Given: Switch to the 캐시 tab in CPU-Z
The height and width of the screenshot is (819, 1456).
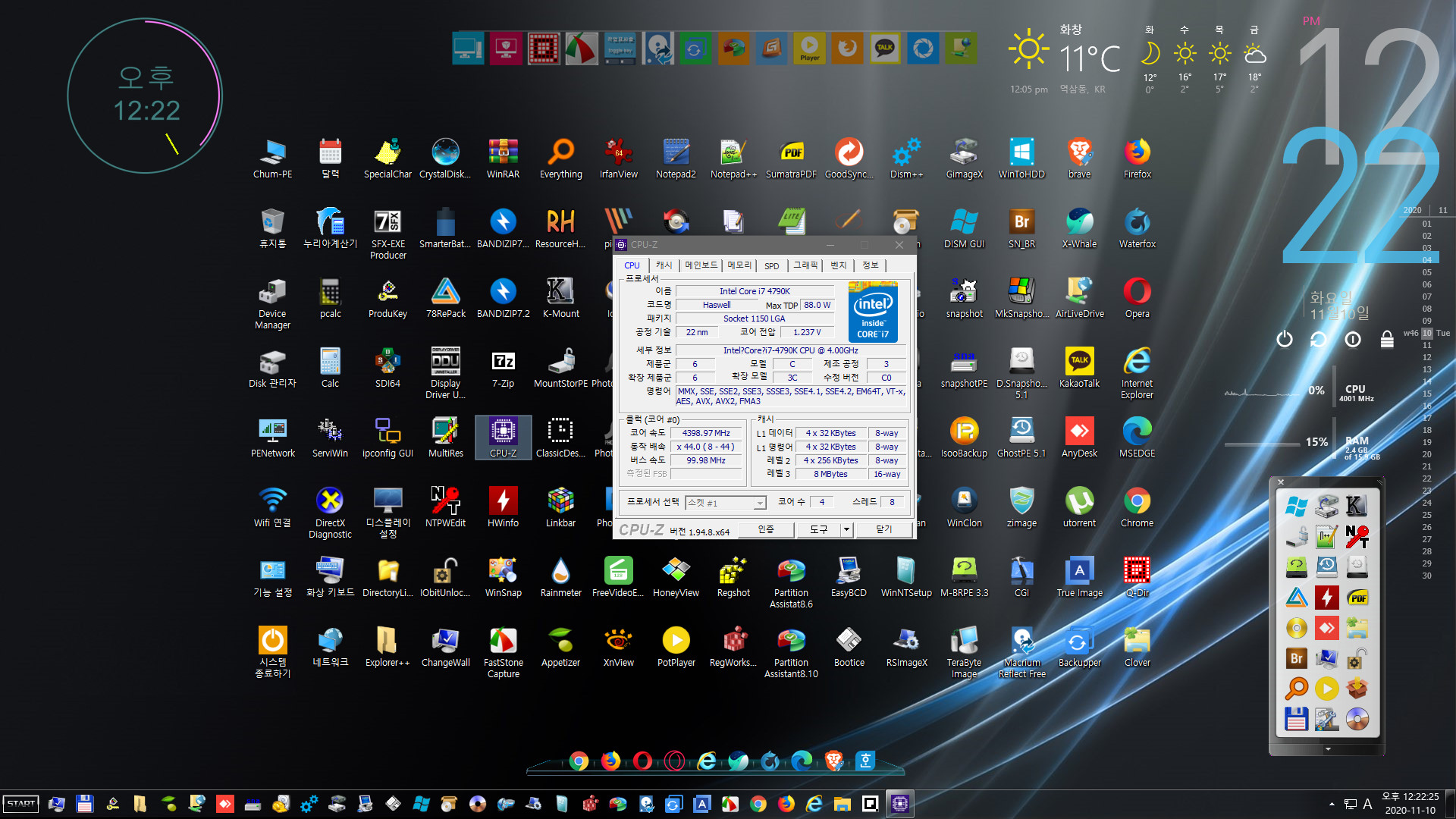Looking at the screenshot, I should pos(664,265).
